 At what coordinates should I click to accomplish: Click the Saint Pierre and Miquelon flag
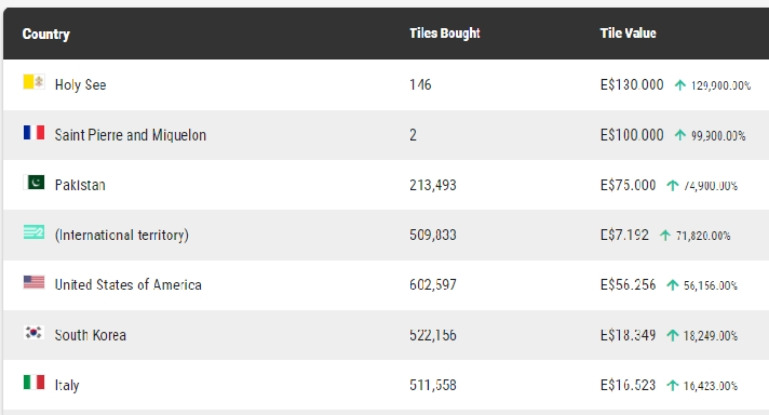point(34,132)
